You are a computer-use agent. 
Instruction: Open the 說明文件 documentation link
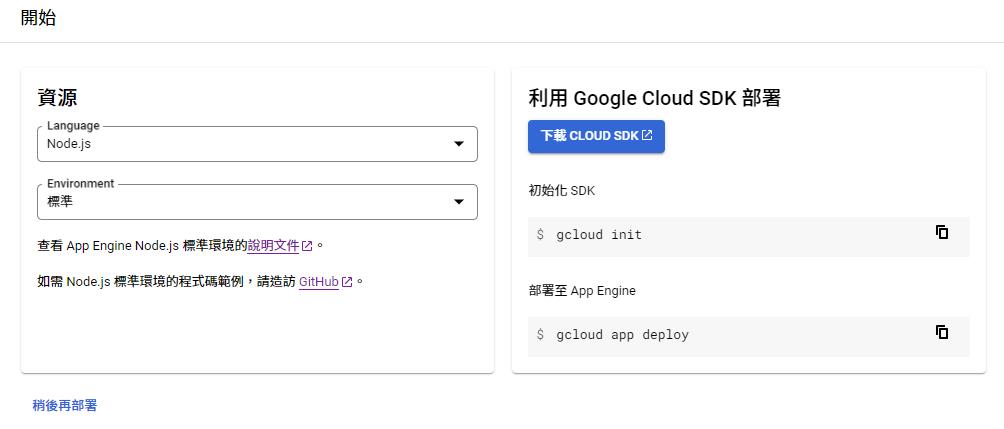coord(273,246)
